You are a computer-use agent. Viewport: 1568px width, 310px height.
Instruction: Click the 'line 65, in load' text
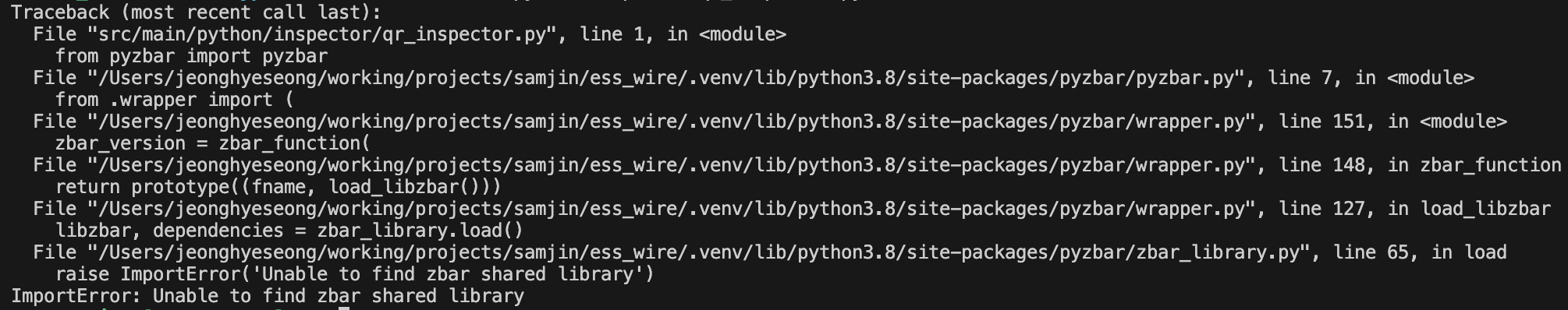(x=1419, y=252)
